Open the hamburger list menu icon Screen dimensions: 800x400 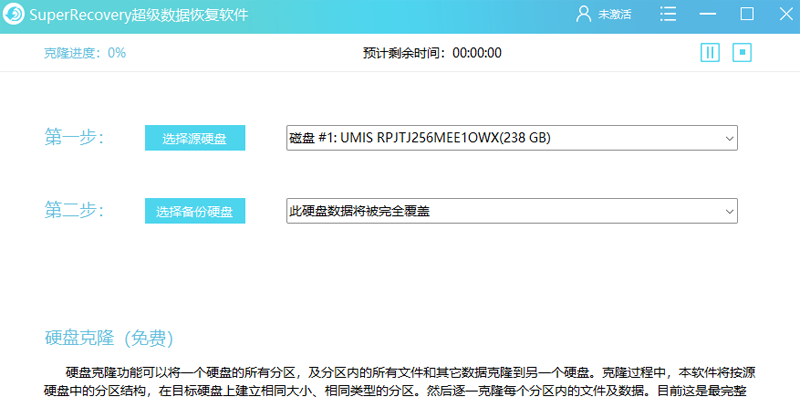(x=668, y=14)
